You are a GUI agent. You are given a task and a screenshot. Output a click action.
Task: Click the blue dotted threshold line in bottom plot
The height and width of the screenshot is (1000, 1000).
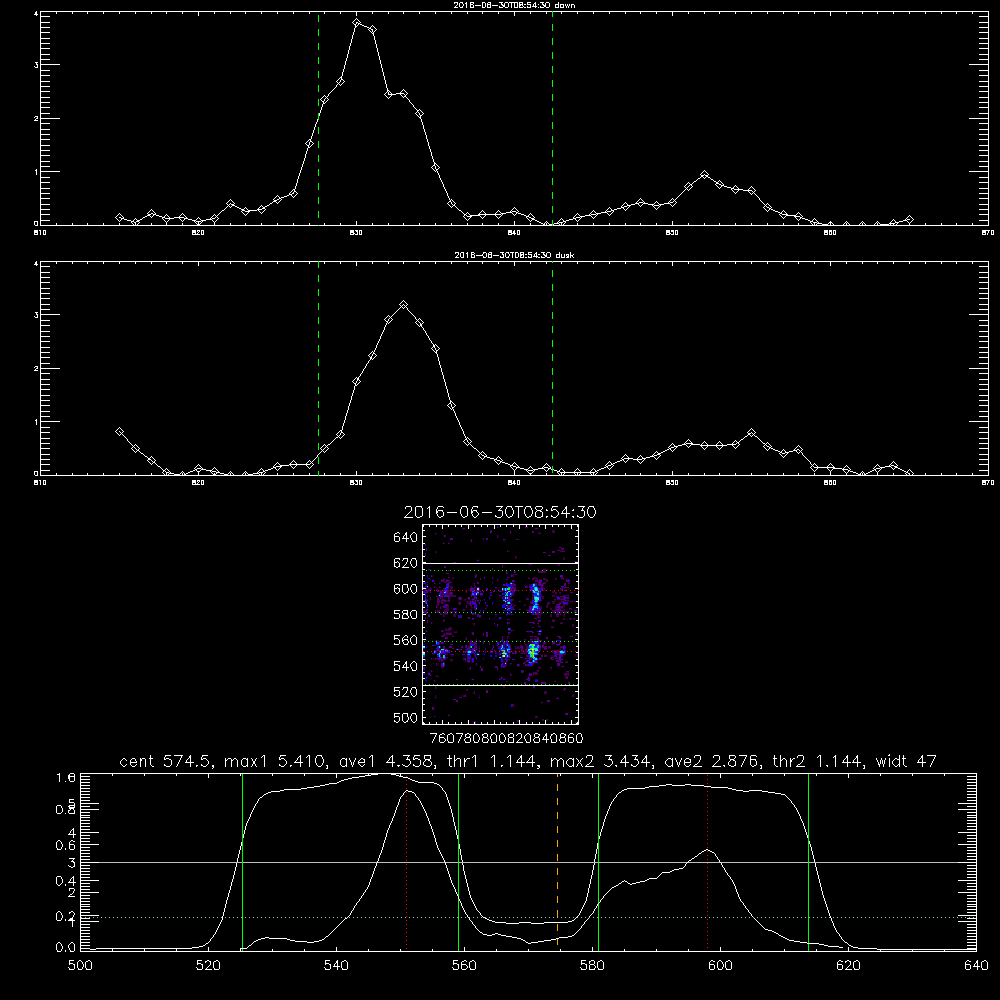pos(528,917)
